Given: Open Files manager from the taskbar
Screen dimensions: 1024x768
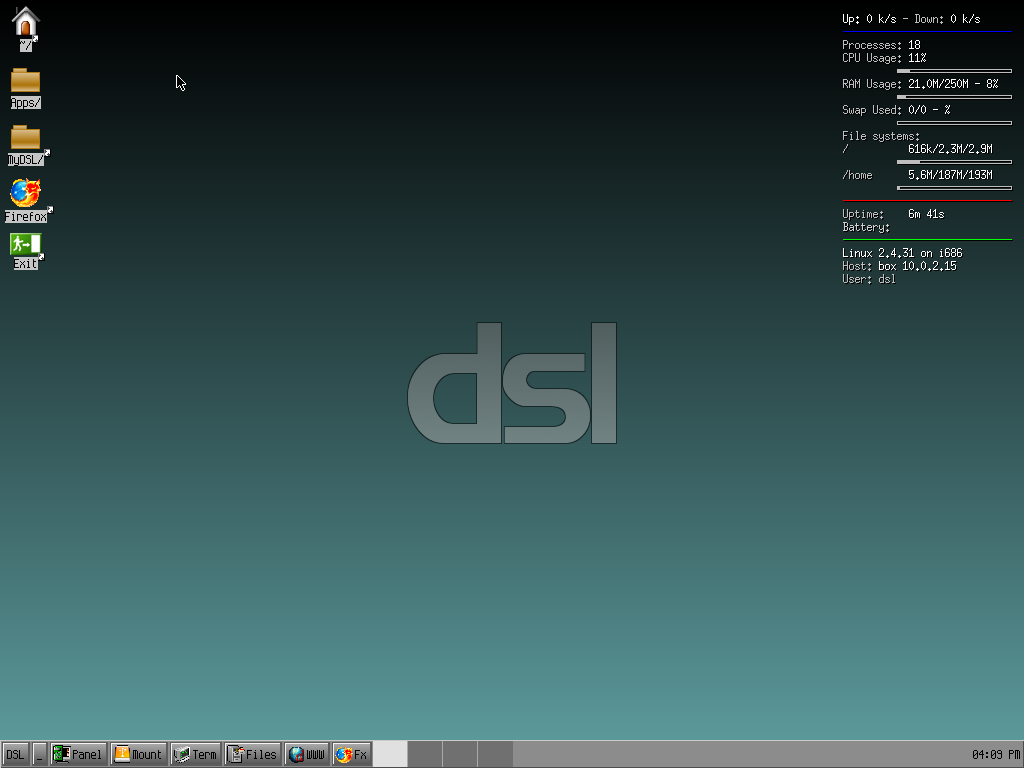Looking at the screenshot, I should coord(252,754).
